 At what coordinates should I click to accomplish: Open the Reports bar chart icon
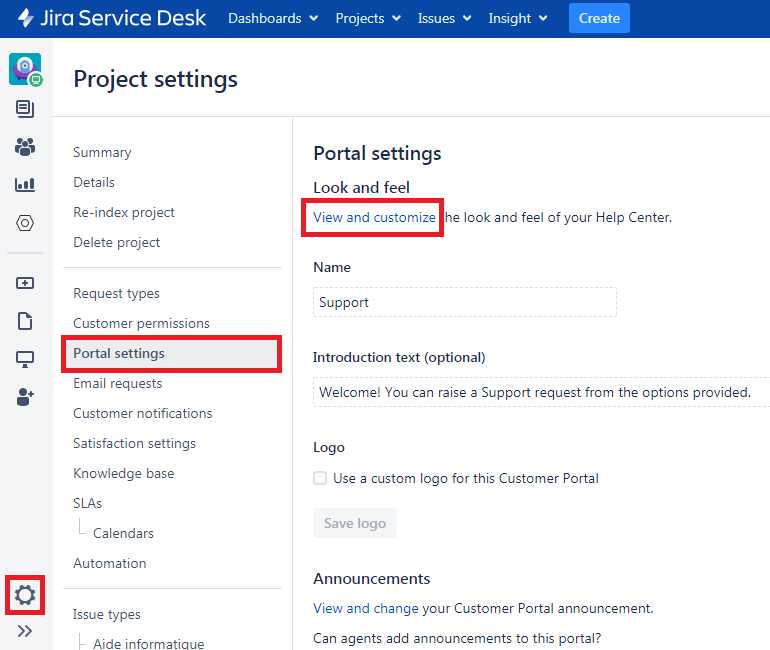pyautogui.click(x=25, y=185)
